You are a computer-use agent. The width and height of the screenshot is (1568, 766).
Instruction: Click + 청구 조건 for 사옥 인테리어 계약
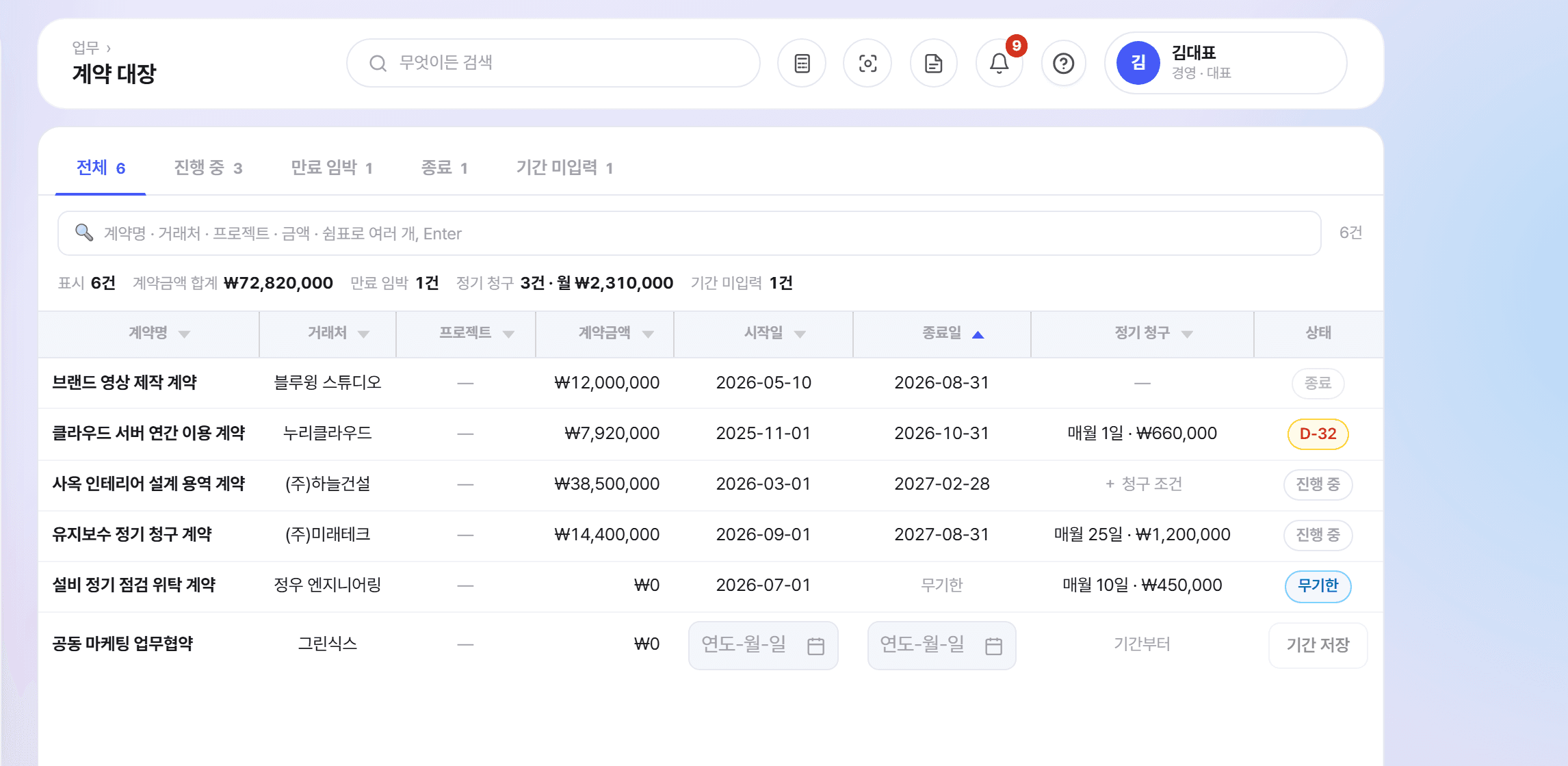pyautogui.click(x=1143, y=484)
